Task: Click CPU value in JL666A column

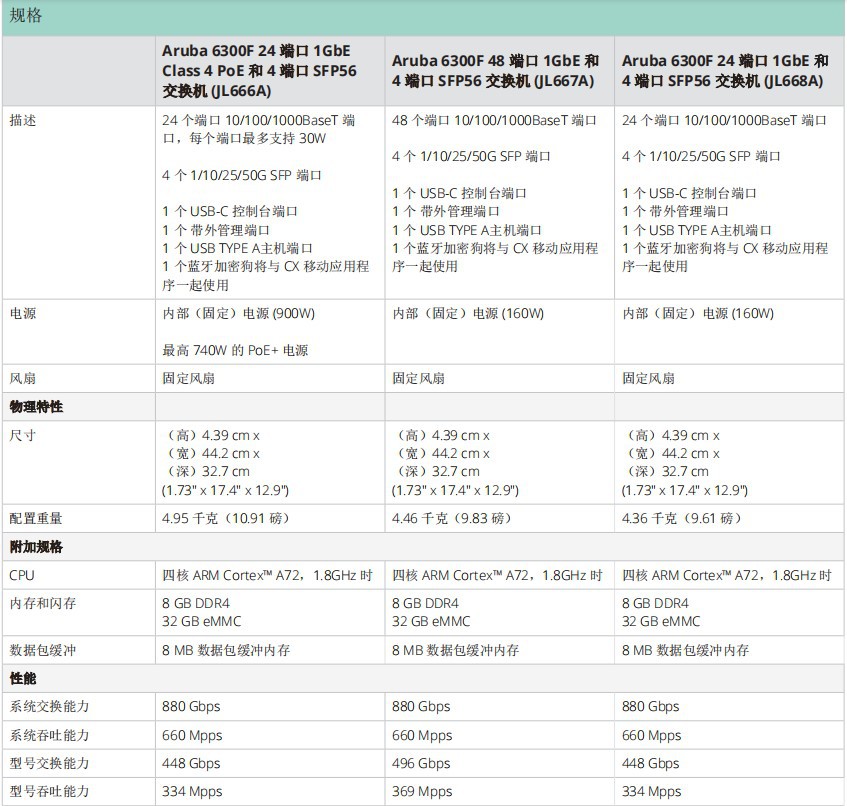Action: [x=267, y=575]
